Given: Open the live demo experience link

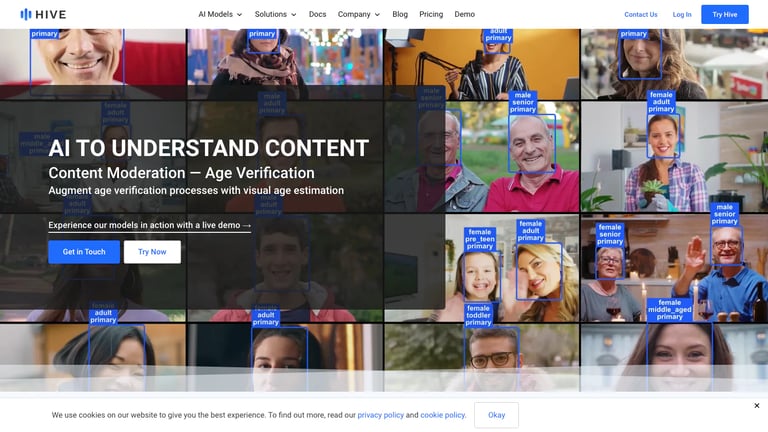Looking at the screenshot, I should coord(149,225).
